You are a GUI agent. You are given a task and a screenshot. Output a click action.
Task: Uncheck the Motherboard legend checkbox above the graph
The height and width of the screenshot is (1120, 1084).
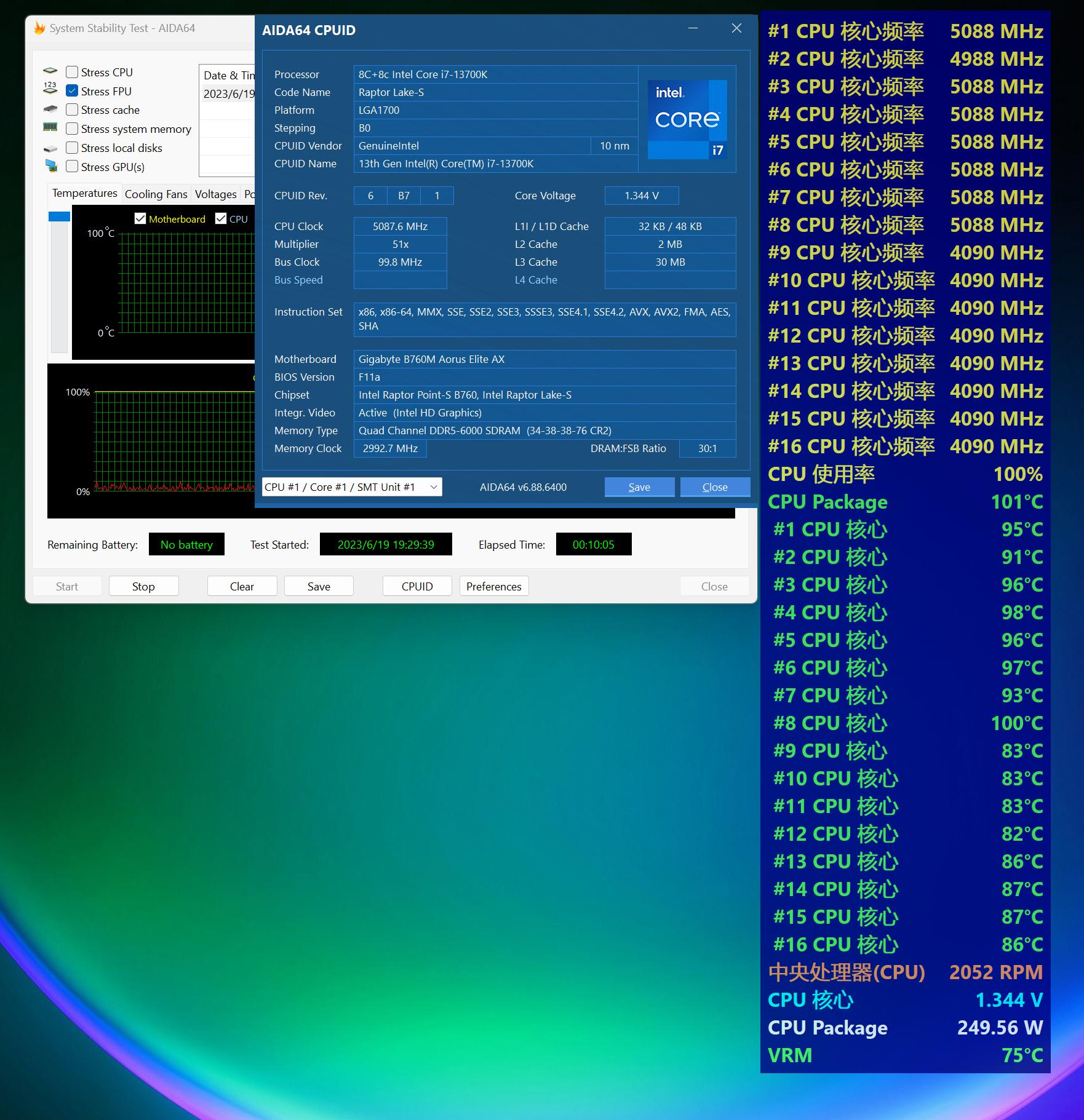coord(140,218)
